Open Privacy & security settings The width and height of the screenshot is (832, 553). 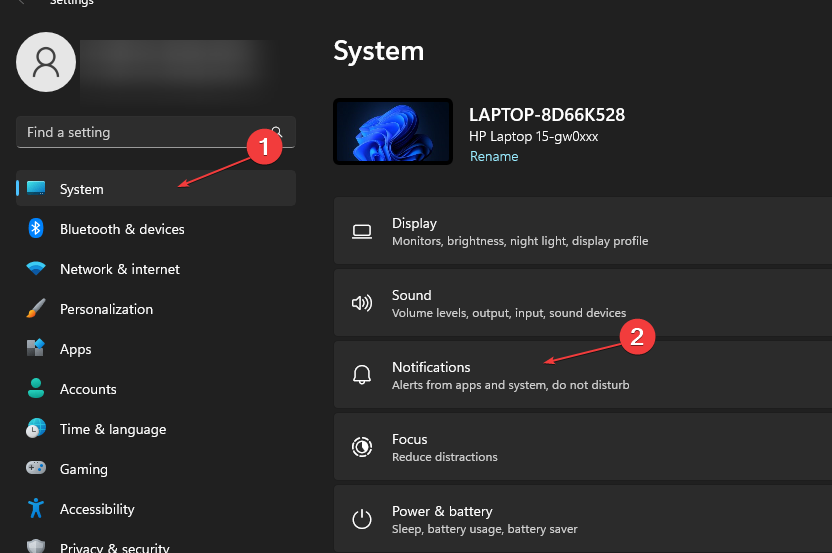click(x=156, y=544)
